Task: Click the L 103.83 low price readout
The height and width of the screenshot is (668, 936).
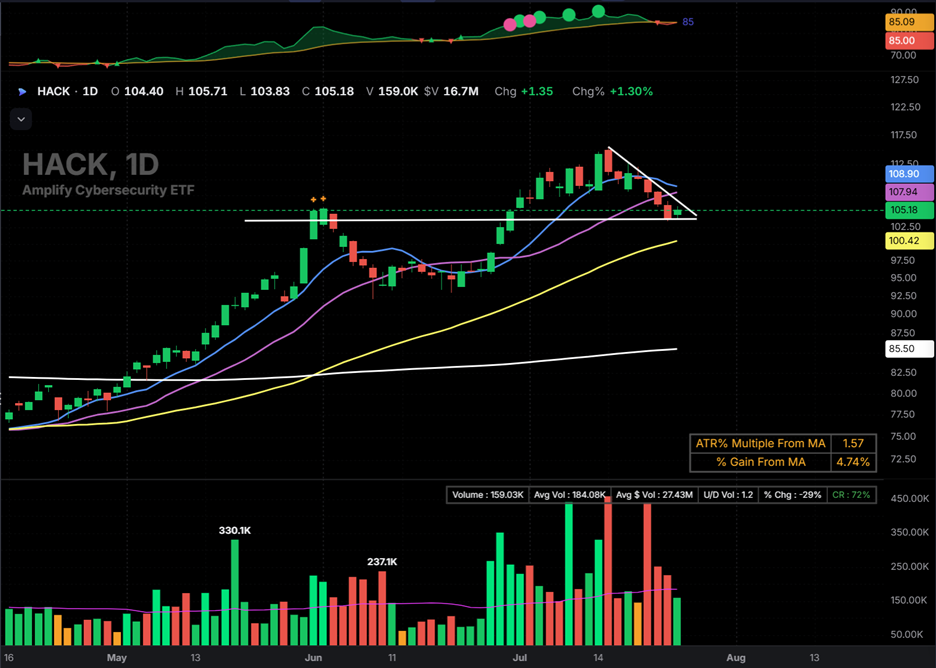Action: pos(264,91)
